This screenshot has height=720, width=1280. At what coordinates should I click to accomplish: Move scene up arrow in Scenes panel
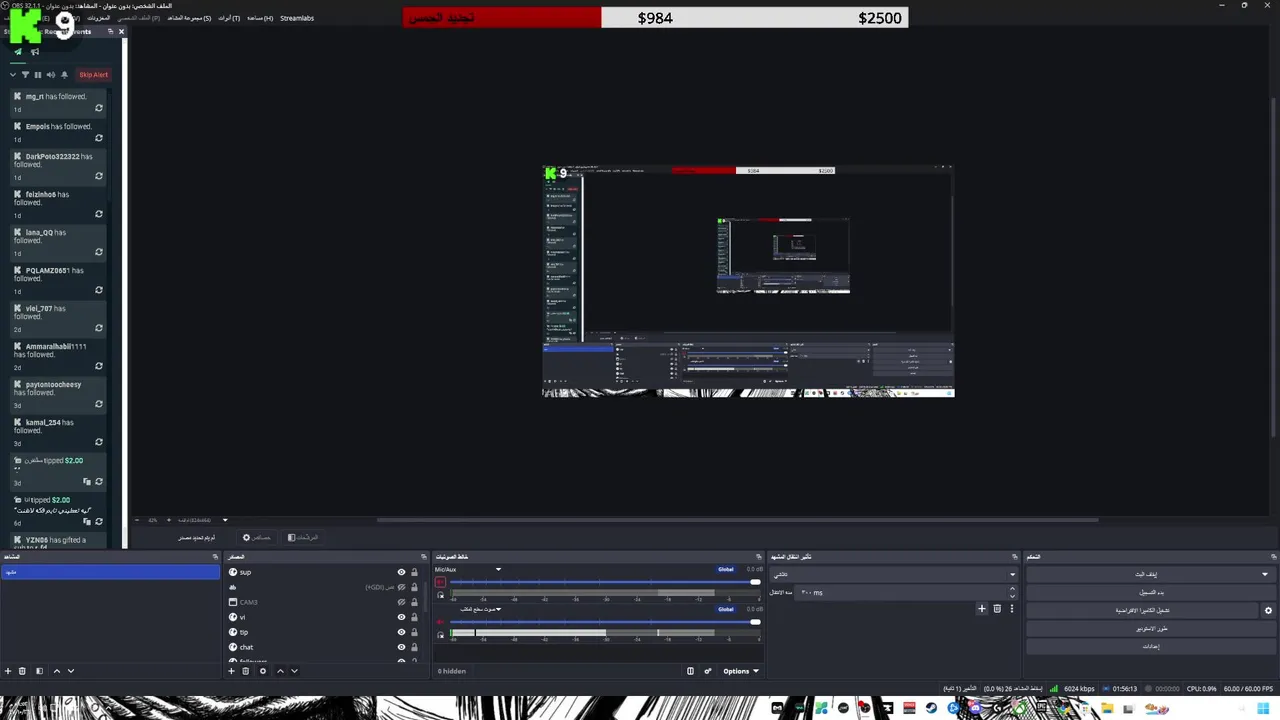tap(56, 671)
